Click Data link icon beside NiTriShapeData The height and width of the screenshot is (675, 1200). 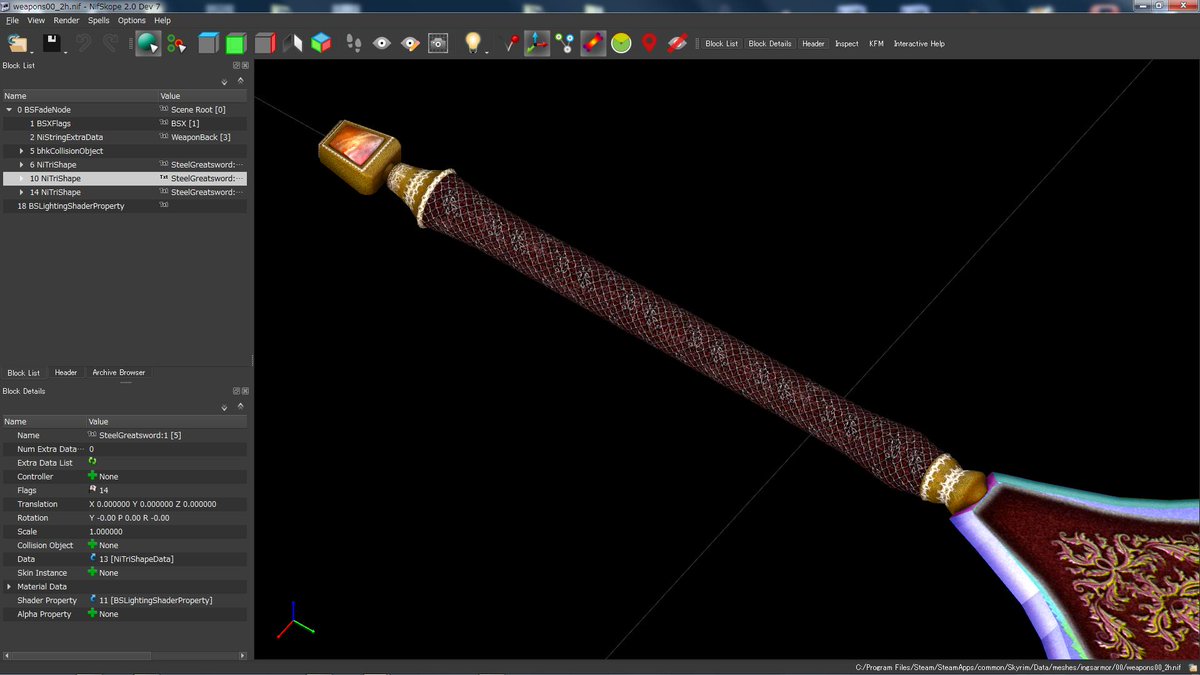pos(93,559)
